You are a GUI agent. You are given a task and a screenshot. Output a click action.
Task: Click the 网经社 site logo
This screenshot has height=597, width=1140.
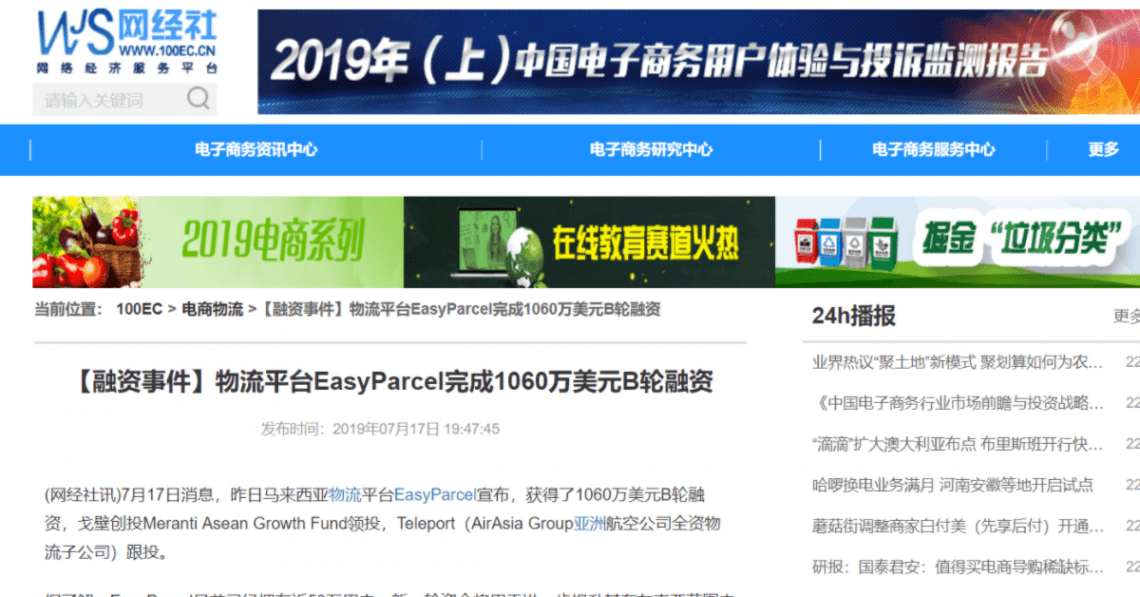click(x=126, y=41)
